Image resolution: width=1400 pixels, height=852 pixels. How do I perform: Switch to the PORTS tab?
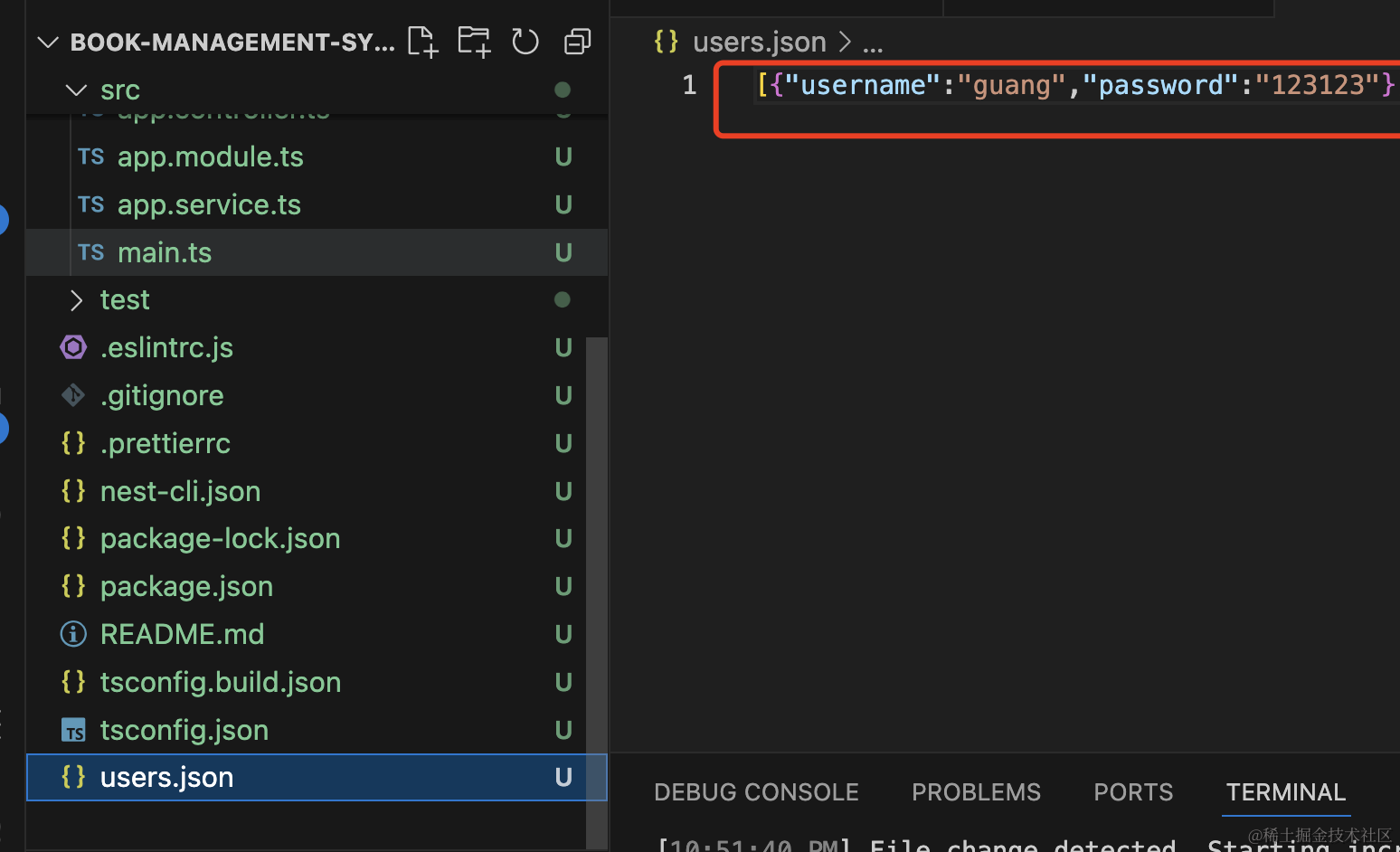click(x=1132, y=792)
